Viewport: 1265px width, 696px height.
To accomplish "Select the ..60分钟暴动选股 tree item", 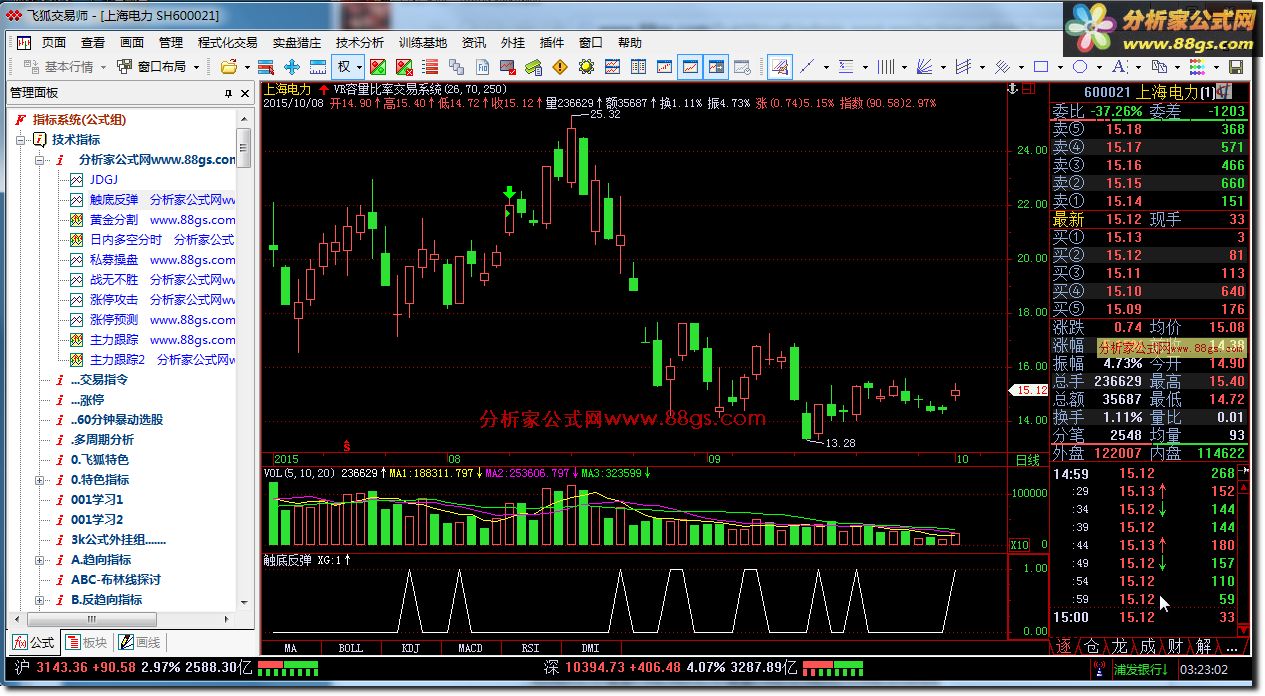I will [116, 420].
